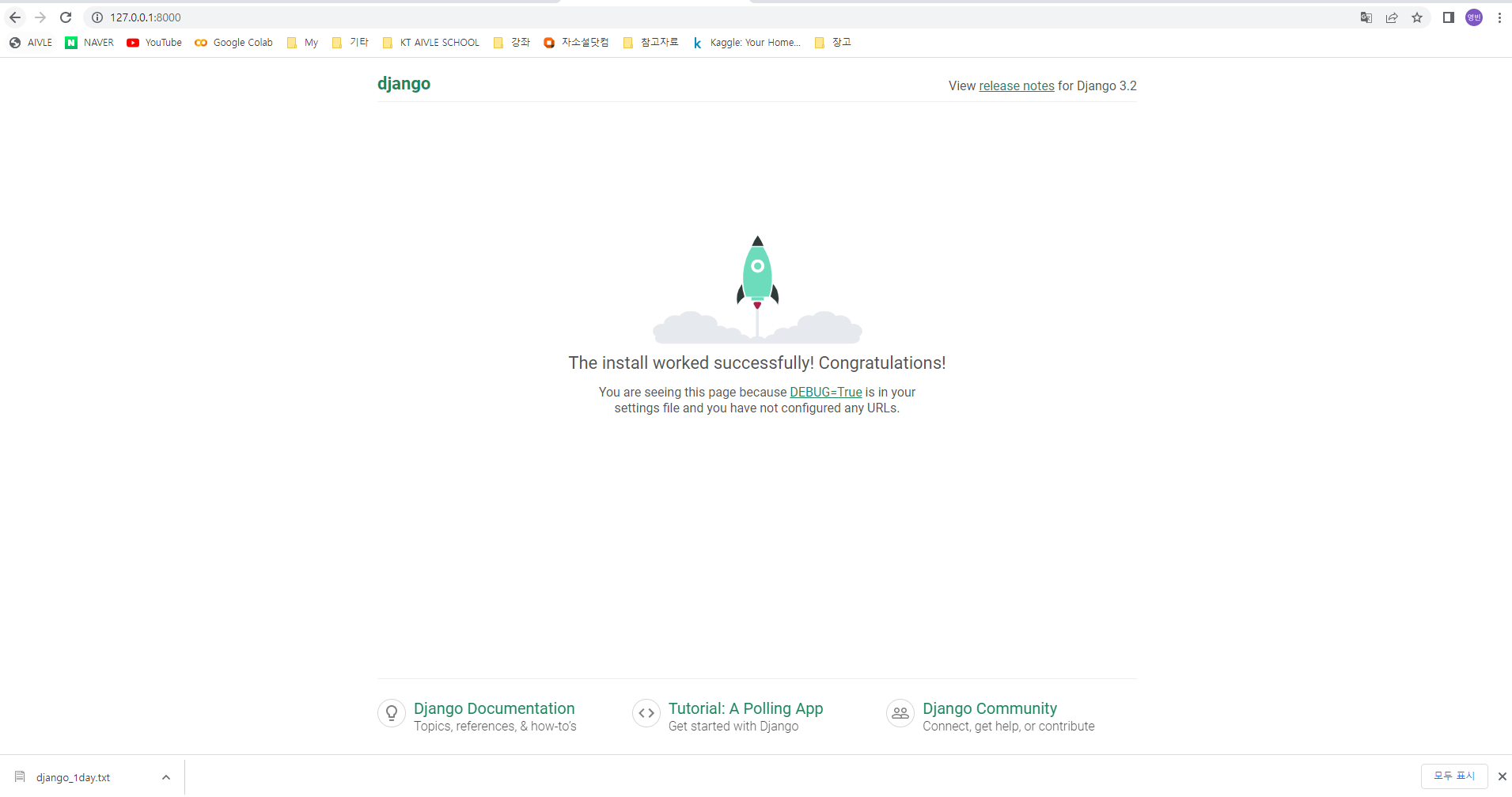Image resolution: width=1512 pixels, height=797 pixels.
Task: Expand the 참고자료 bookmark folder
Action: 650,43
